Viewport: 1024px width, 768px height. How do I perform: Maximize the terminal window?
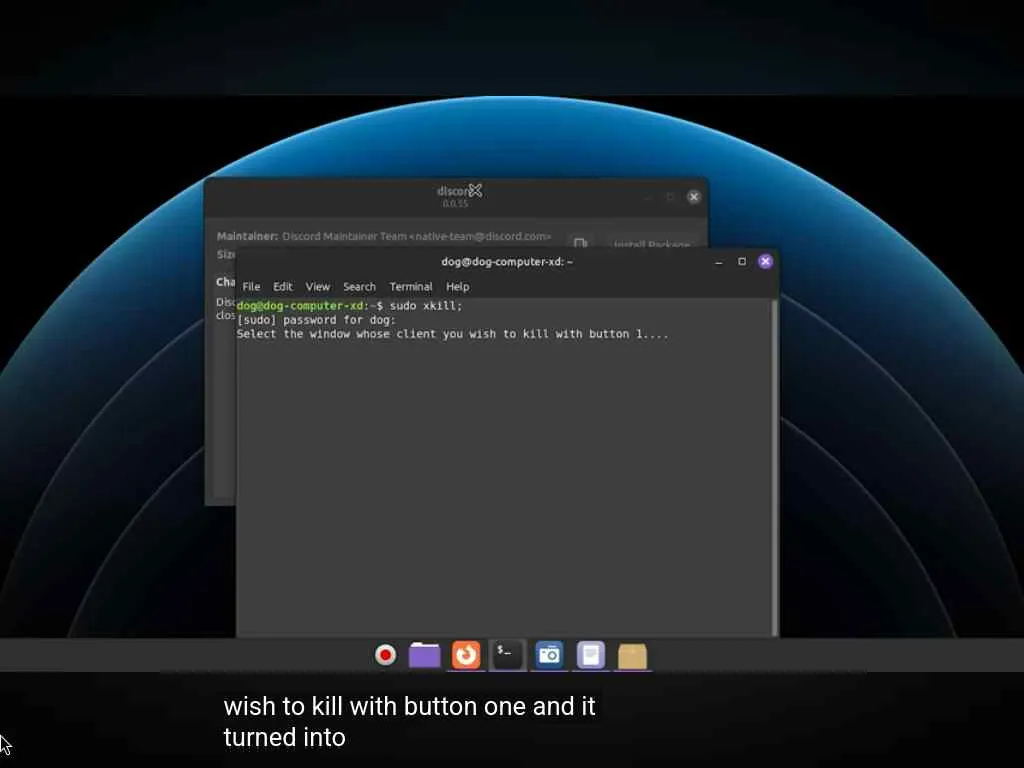pos(742,261)
